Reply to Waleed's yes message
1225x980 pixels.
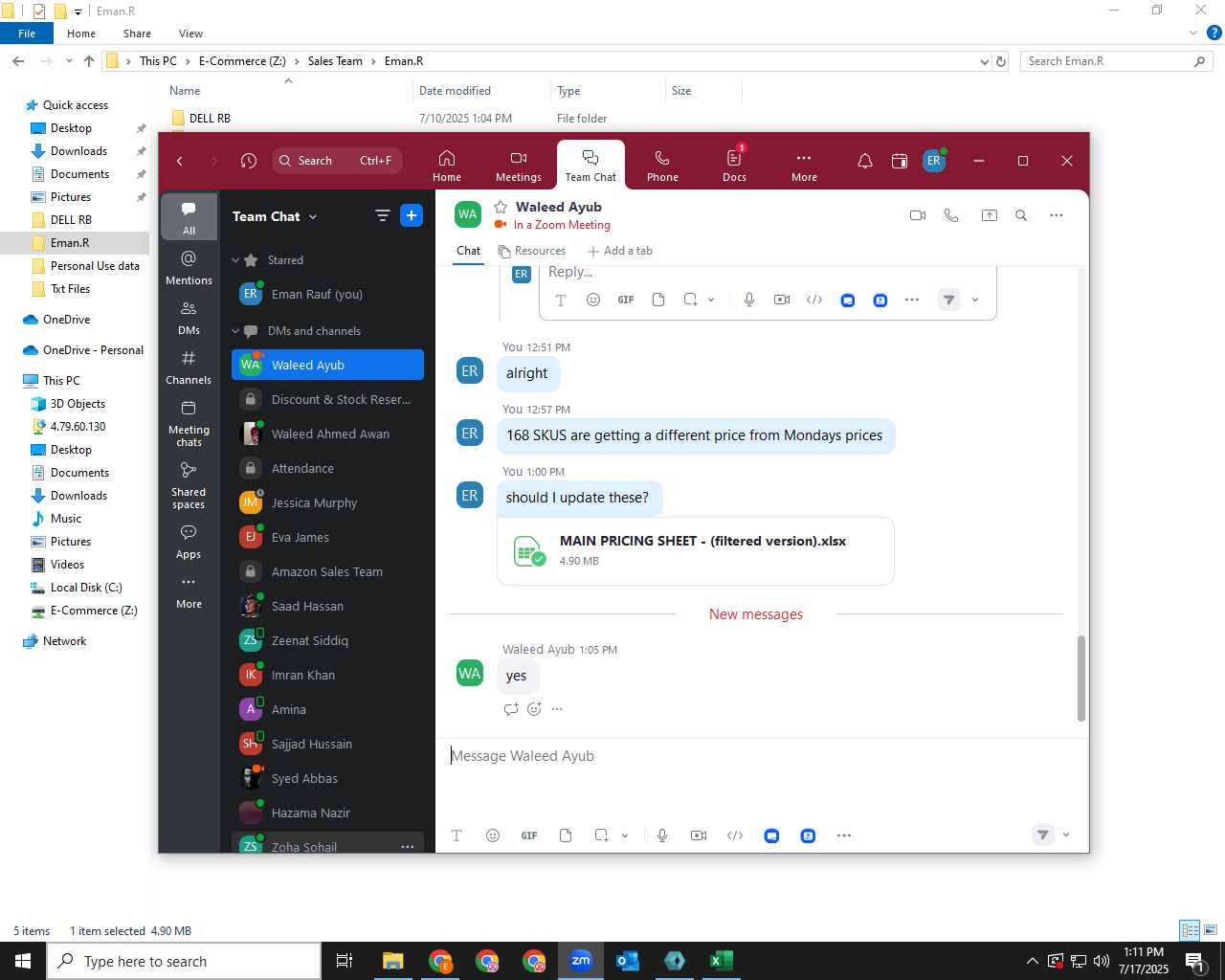(511, 709)
